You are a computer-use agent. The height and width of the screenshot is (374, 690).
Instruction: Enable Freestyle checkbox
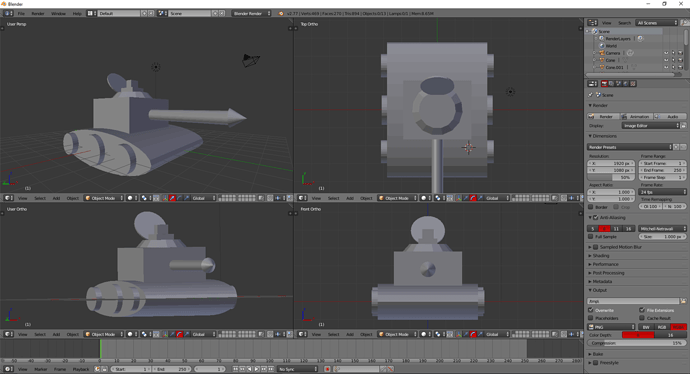pyautogui.click(x=596, y=363)
